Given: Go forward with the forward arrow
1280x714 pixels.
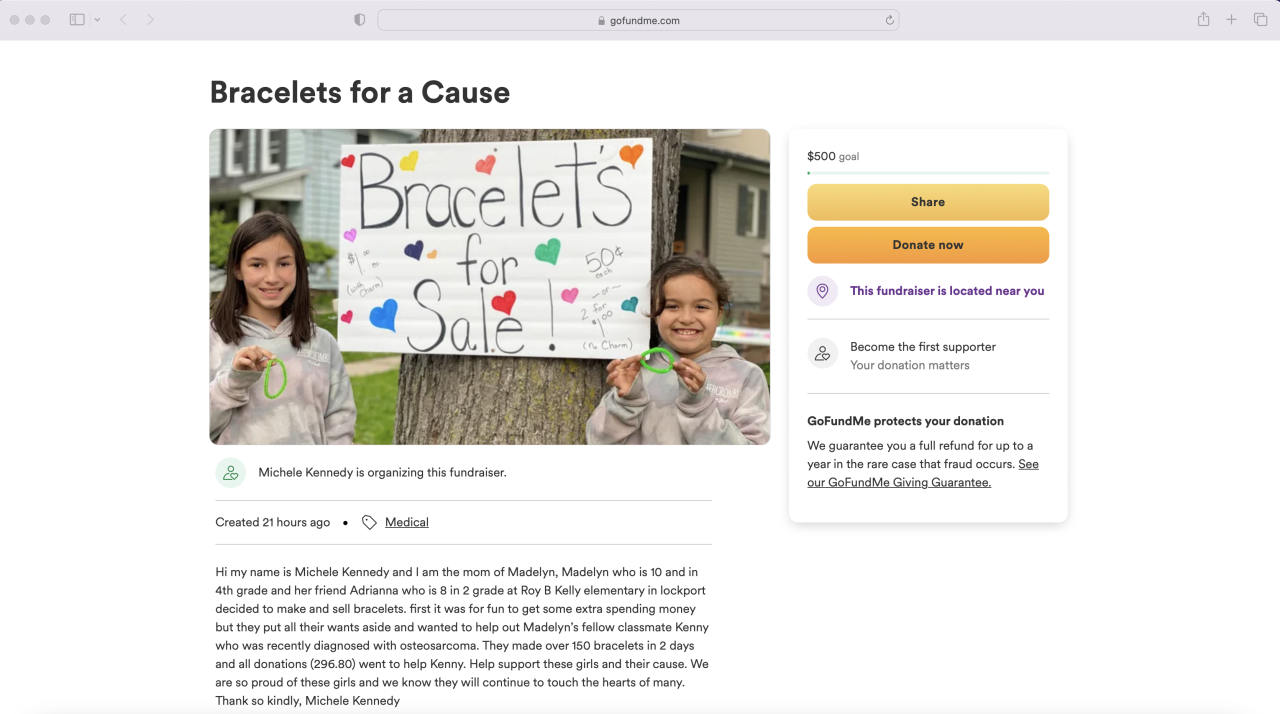Looking at the screenshot, I should [150, 20].
